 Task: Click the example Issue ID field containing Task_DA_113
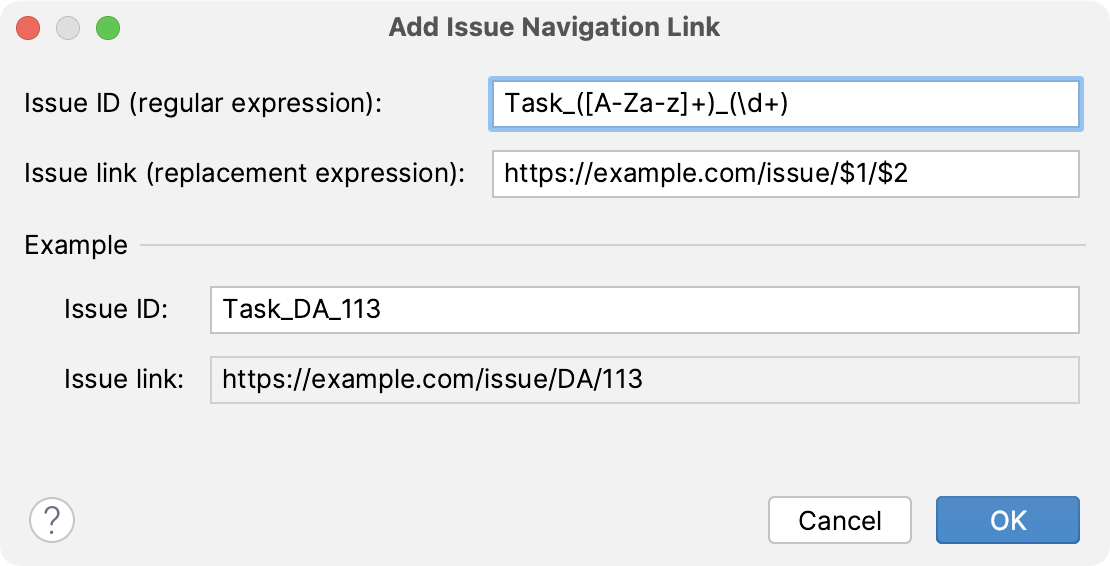coord(644,309)
